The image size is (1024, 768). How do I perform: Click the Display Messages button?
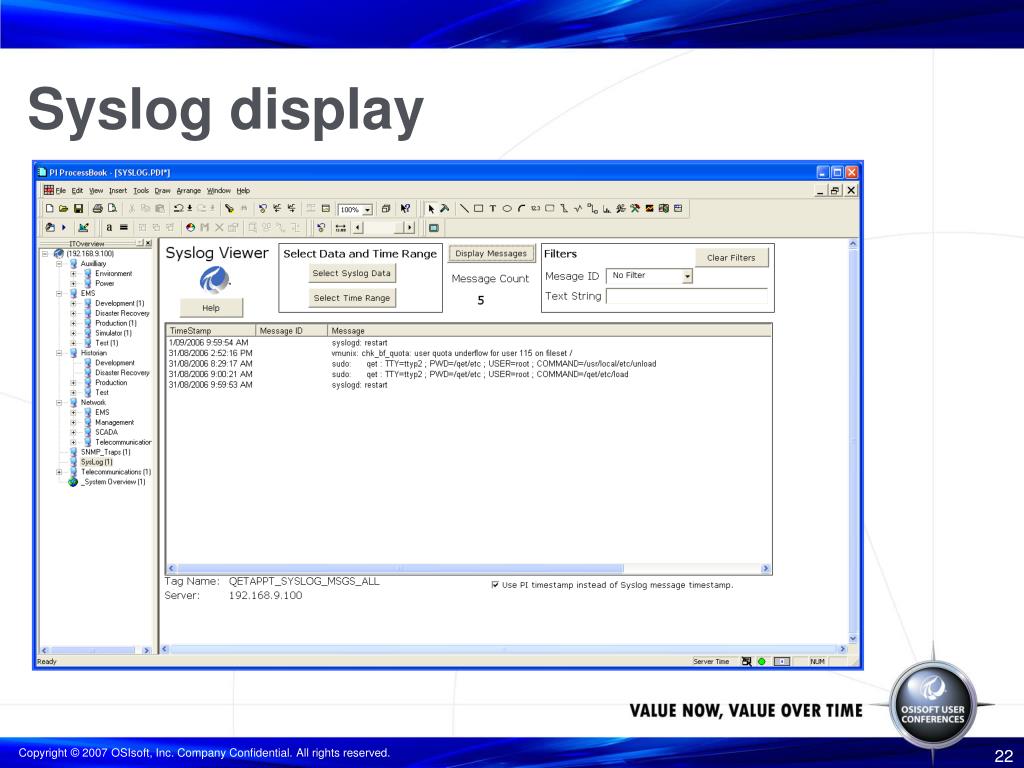[x=491, y=253]
